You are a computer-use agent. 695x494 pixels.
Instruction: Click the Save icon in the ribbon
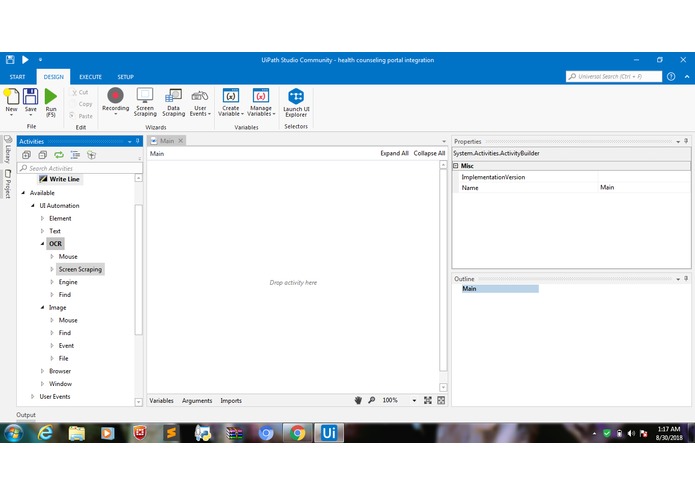(x=31, y=96)
